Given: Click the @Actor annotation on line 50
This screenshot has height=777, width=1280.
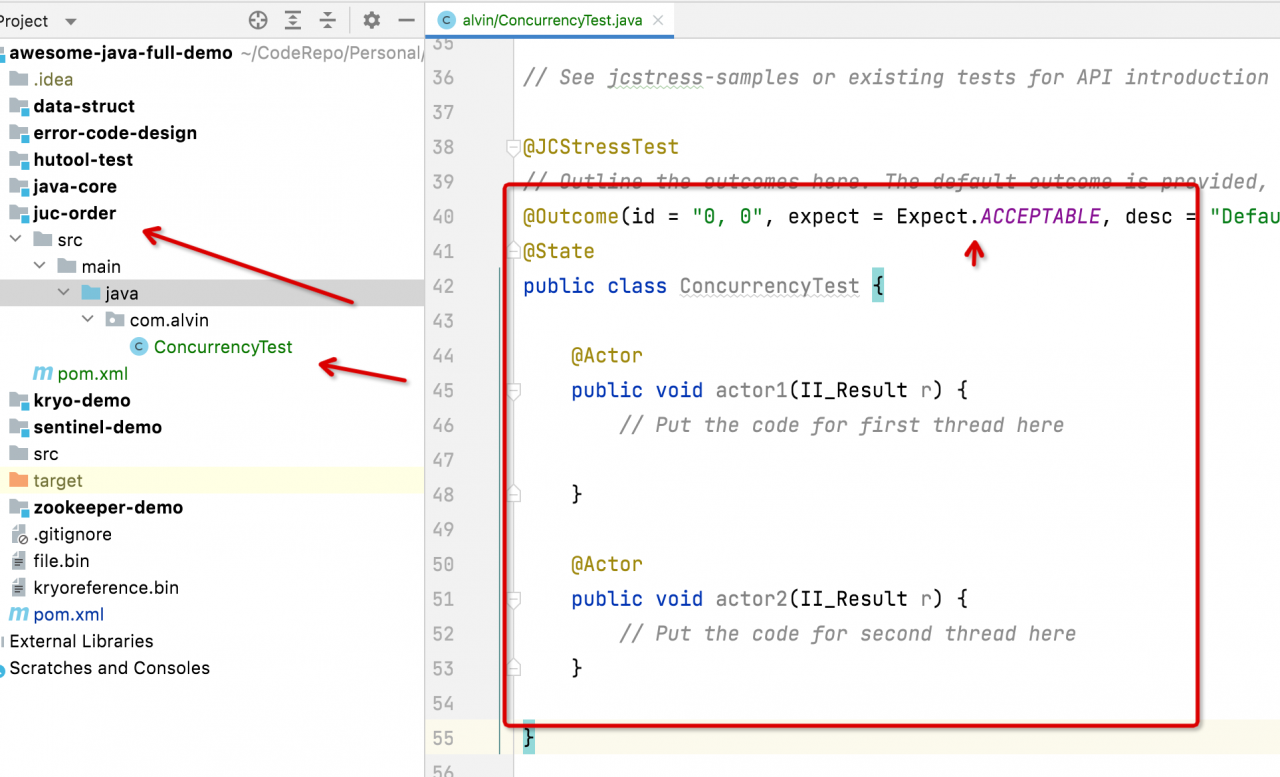Looking at the screenshot, I should [607, 564].
